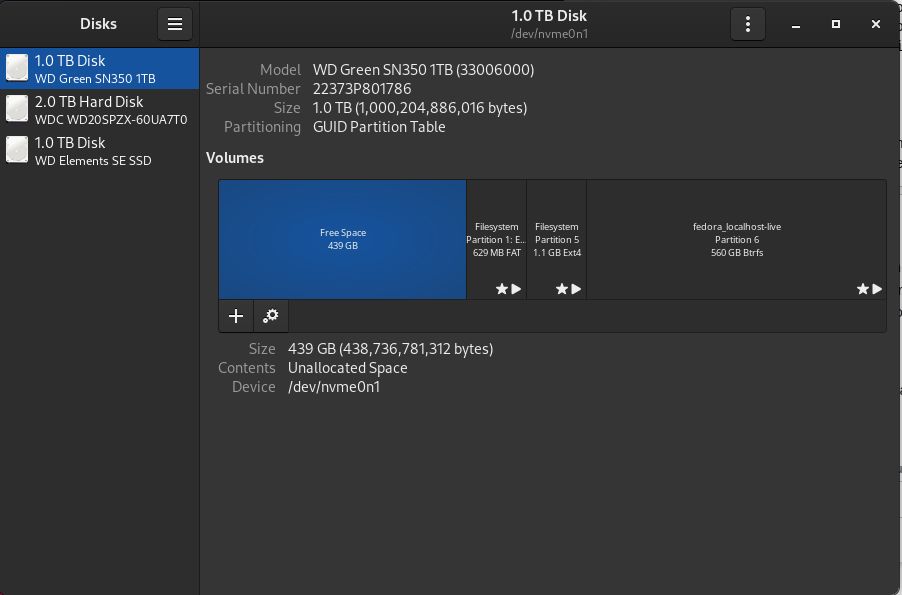Maximize the Disks window
Image resolution: width=902 pixels, height=595 pixels.
pos(836,24)
